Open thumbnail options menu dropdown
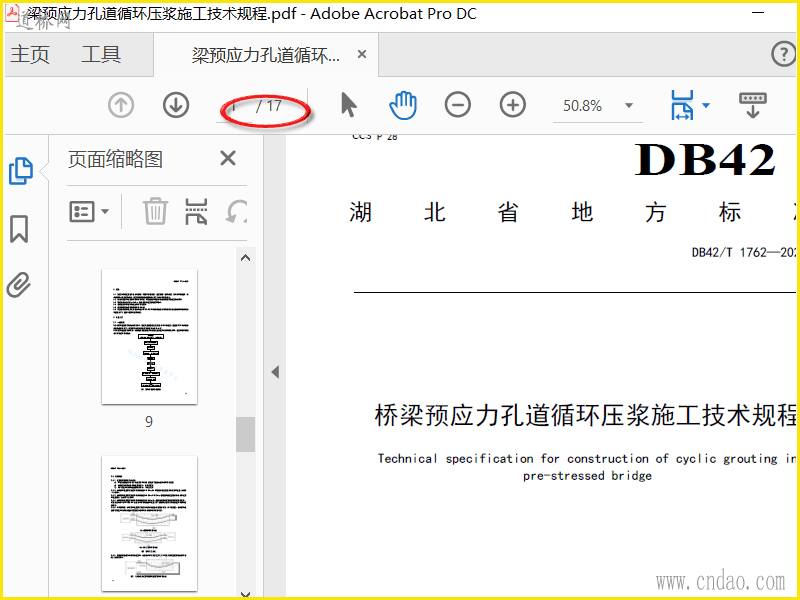Screen dimensions: 800x600 pos(89,211)
